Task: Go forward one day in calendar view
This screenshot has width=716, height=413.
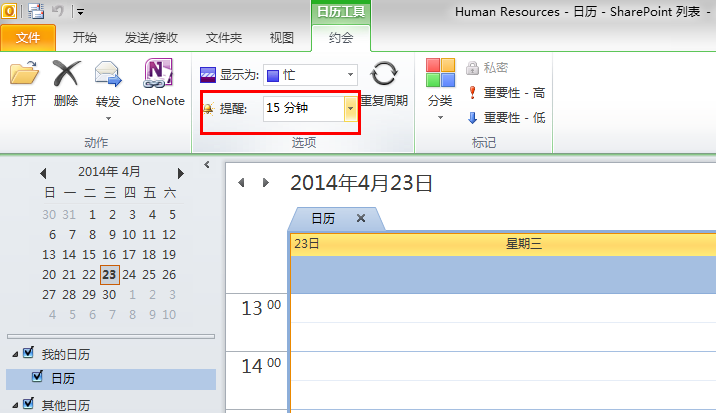Action: point(266,183)
